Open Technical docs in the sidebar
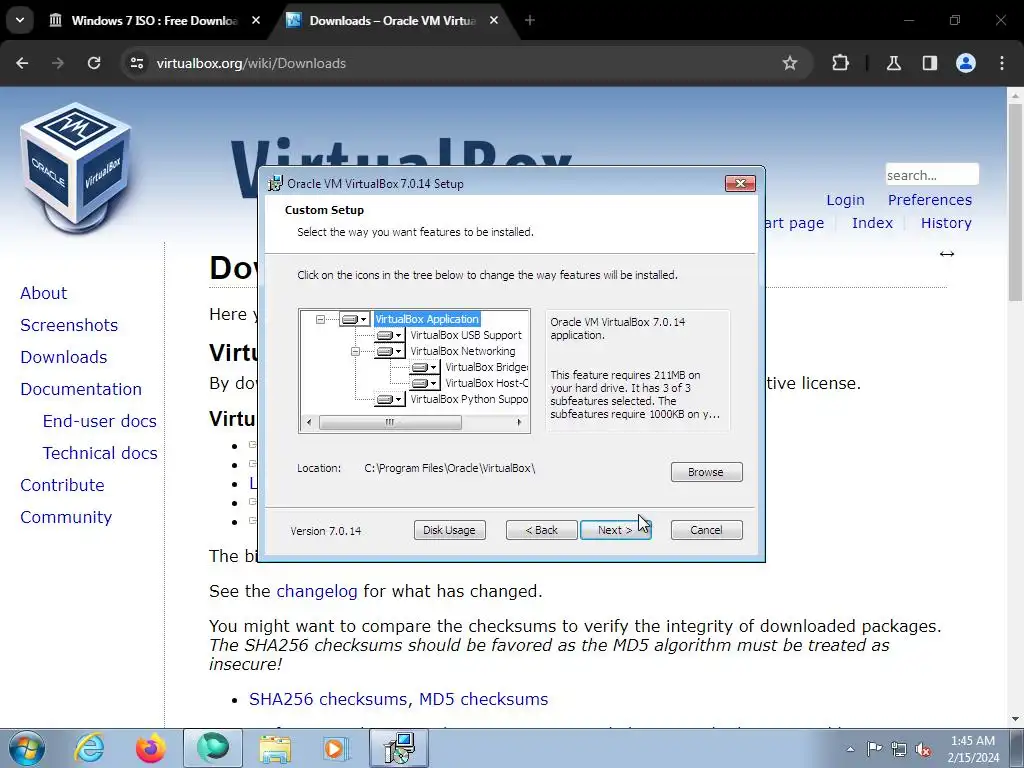 [x=100, y=453]
